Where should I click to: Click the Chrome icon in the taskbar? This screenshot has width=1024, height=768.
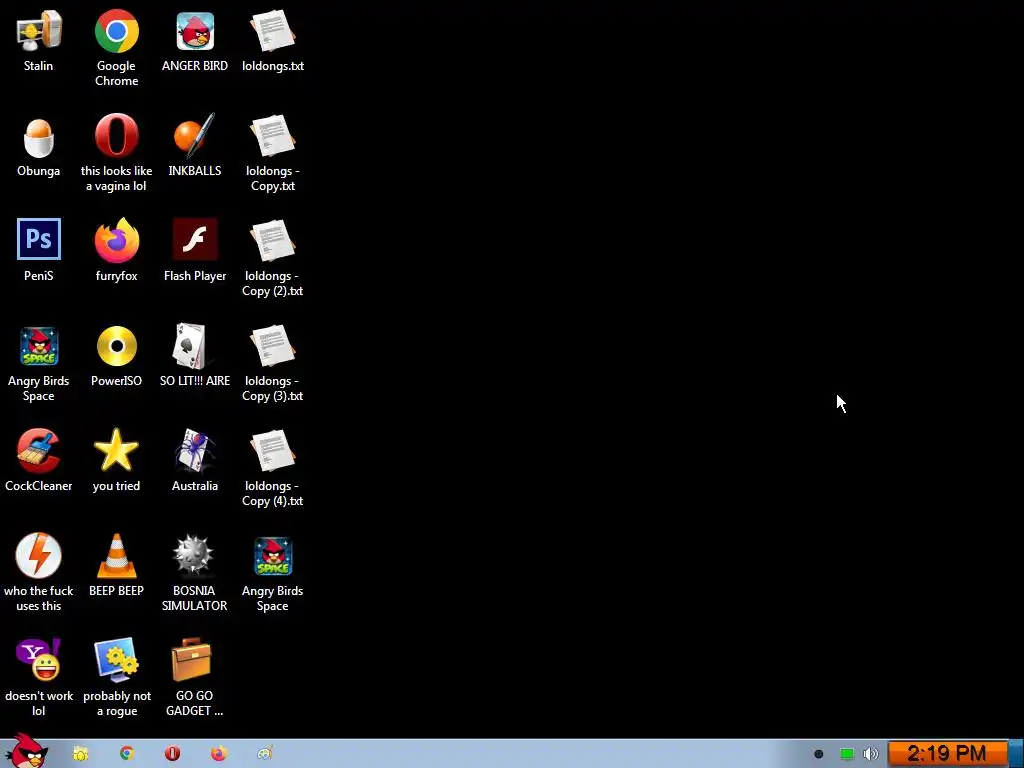click(x=127, y=753)
